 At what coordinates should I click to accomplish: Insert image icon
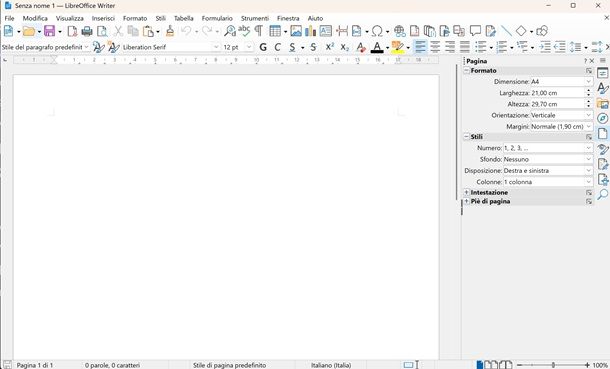[296, 31]
